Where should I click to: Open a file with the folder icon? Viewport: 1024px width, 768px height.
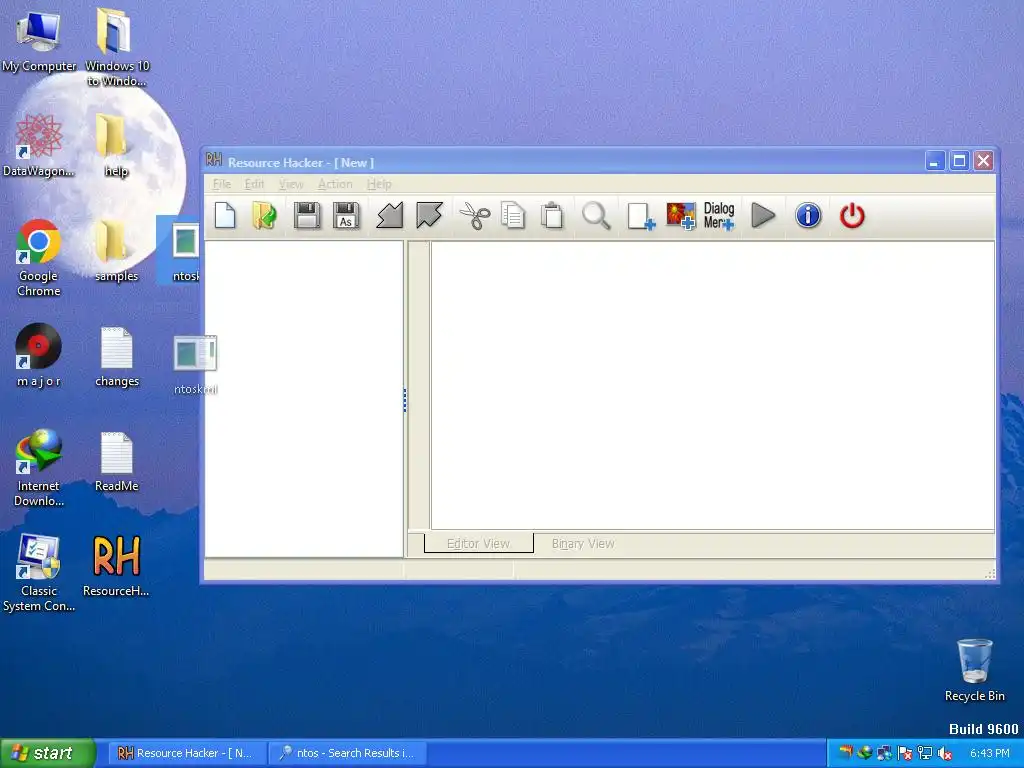[264, 216]
